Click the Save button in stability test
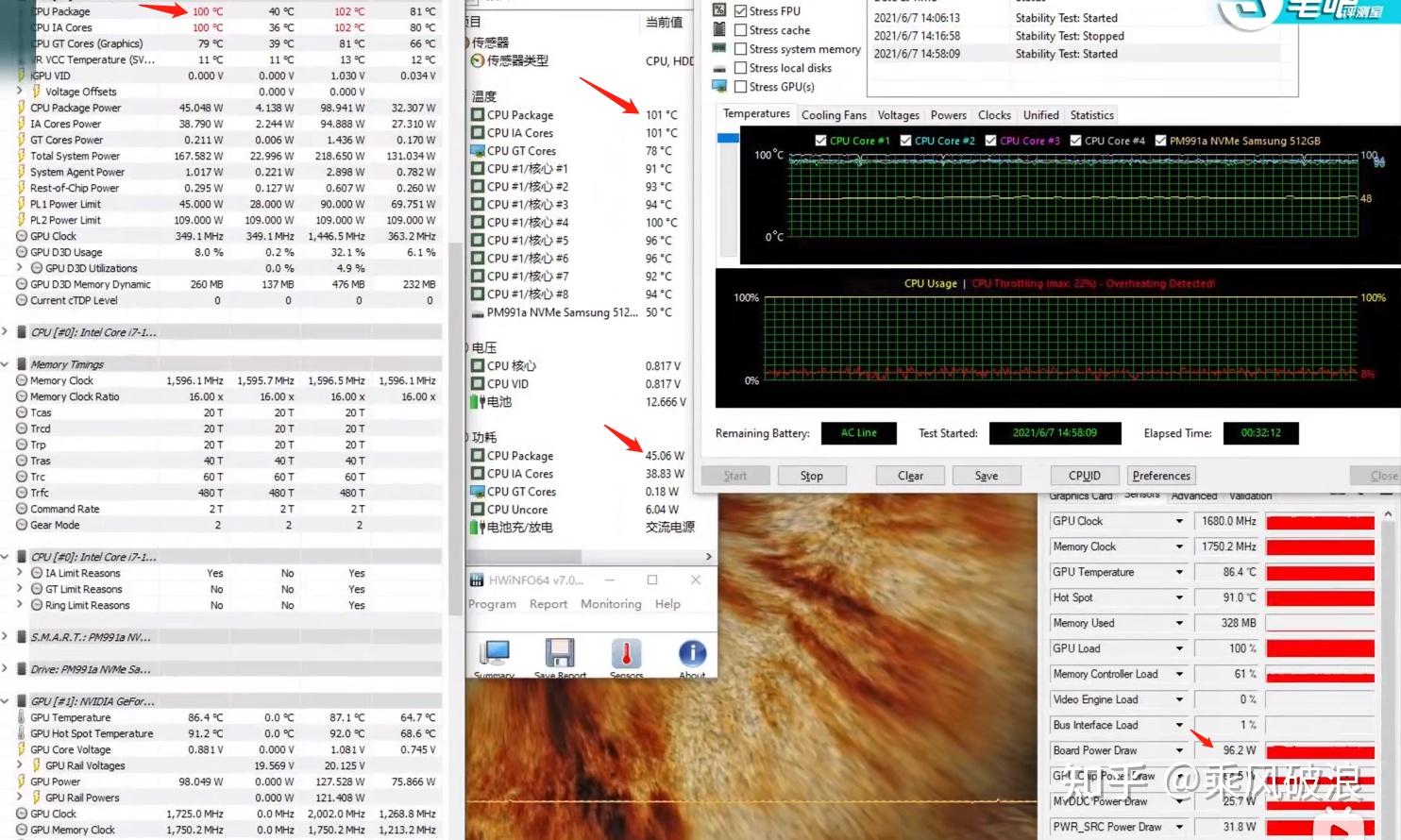Image resolution: width=1401 pixels, height=840 pixels. point(987,476)
